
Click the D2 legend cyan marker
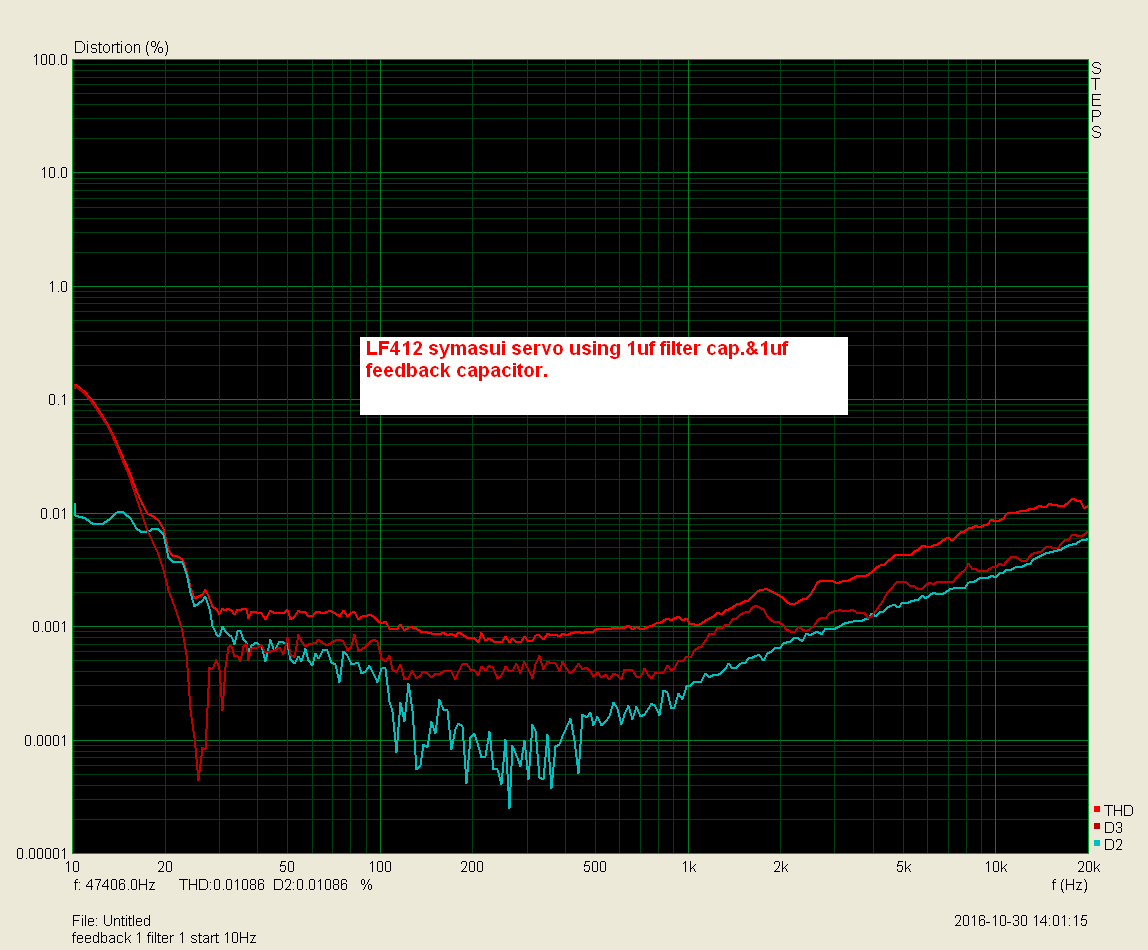tap(1097, 843)
